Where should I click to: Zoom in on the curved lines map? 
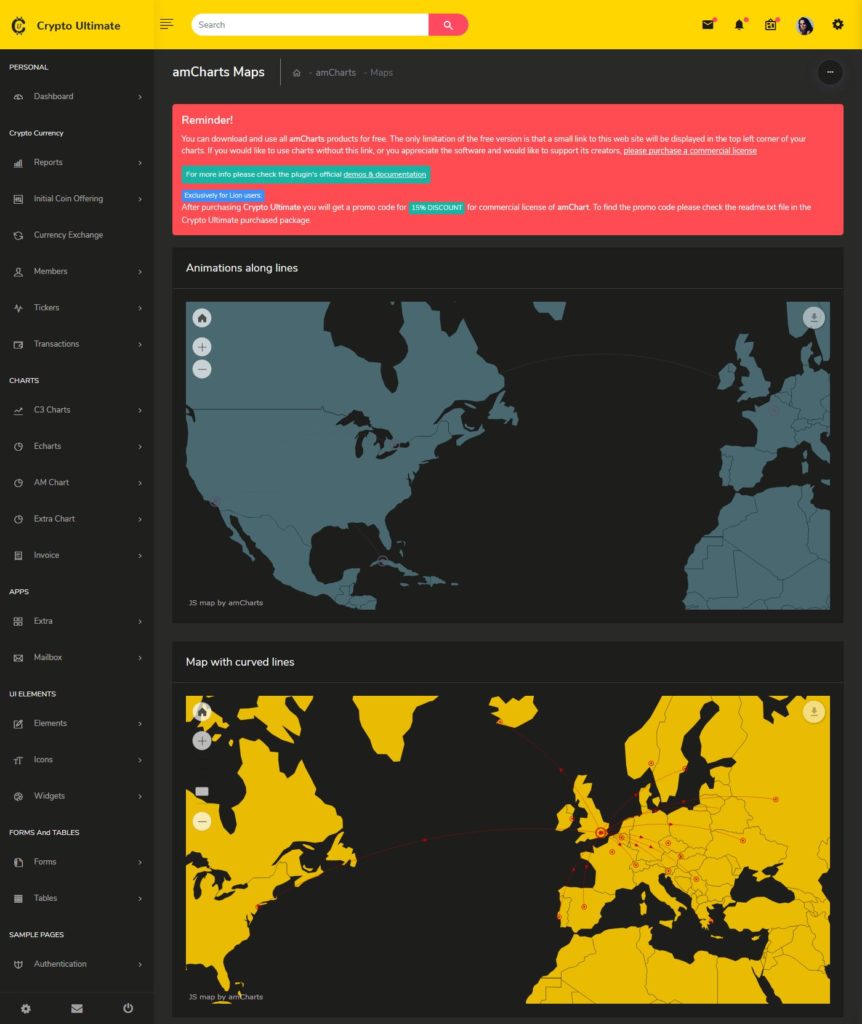click(x=202, y=741)
